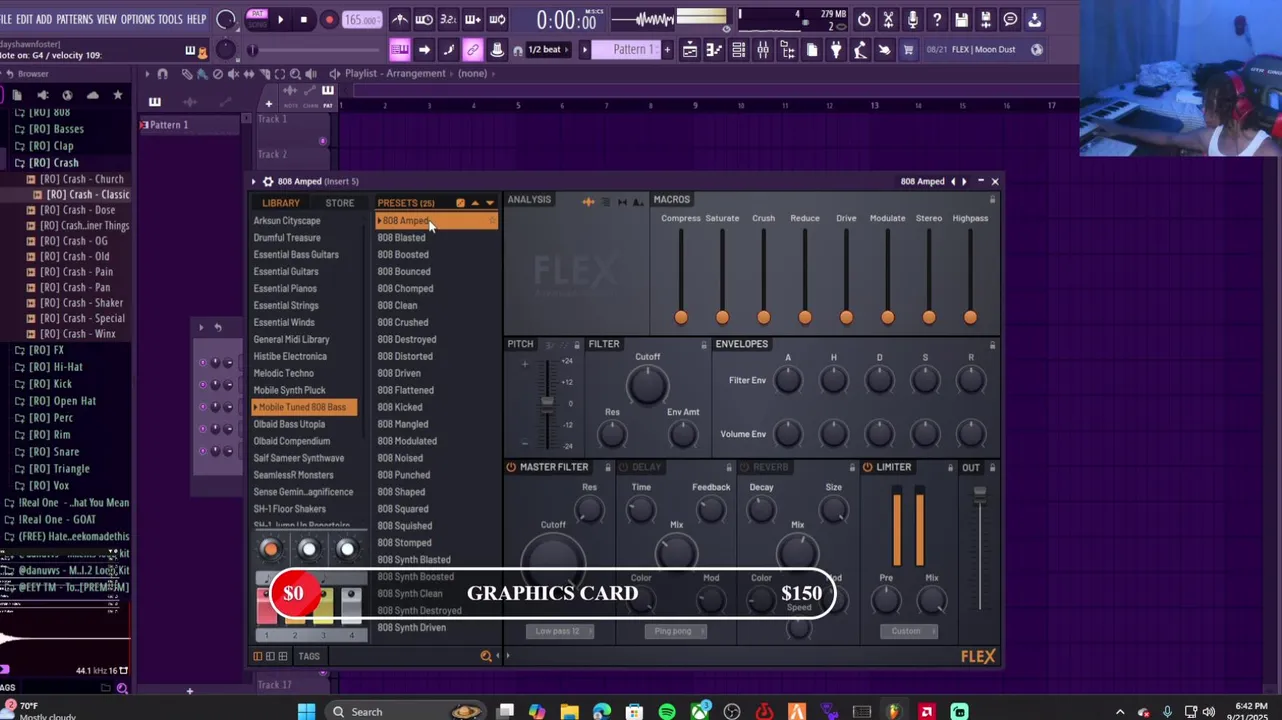Click the Drive macro slider handle
The height and width of the screenshot is (720, 1282).
pos(846,318)
